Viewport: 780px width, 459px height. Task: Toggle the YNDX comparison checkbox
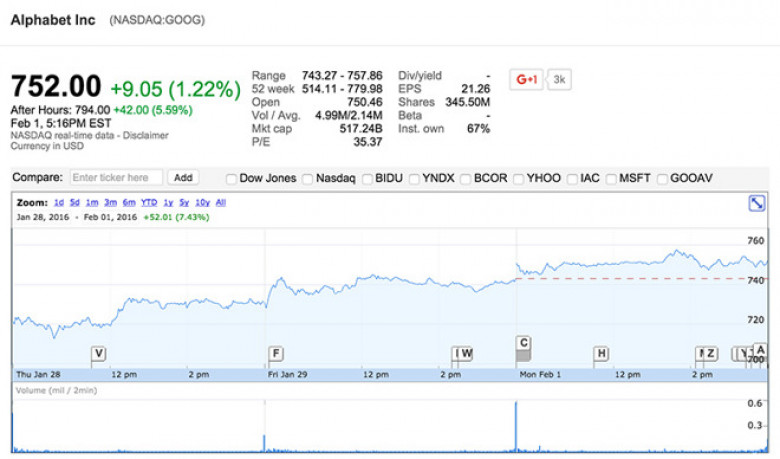pyautogui.click(x=414, y=179)
